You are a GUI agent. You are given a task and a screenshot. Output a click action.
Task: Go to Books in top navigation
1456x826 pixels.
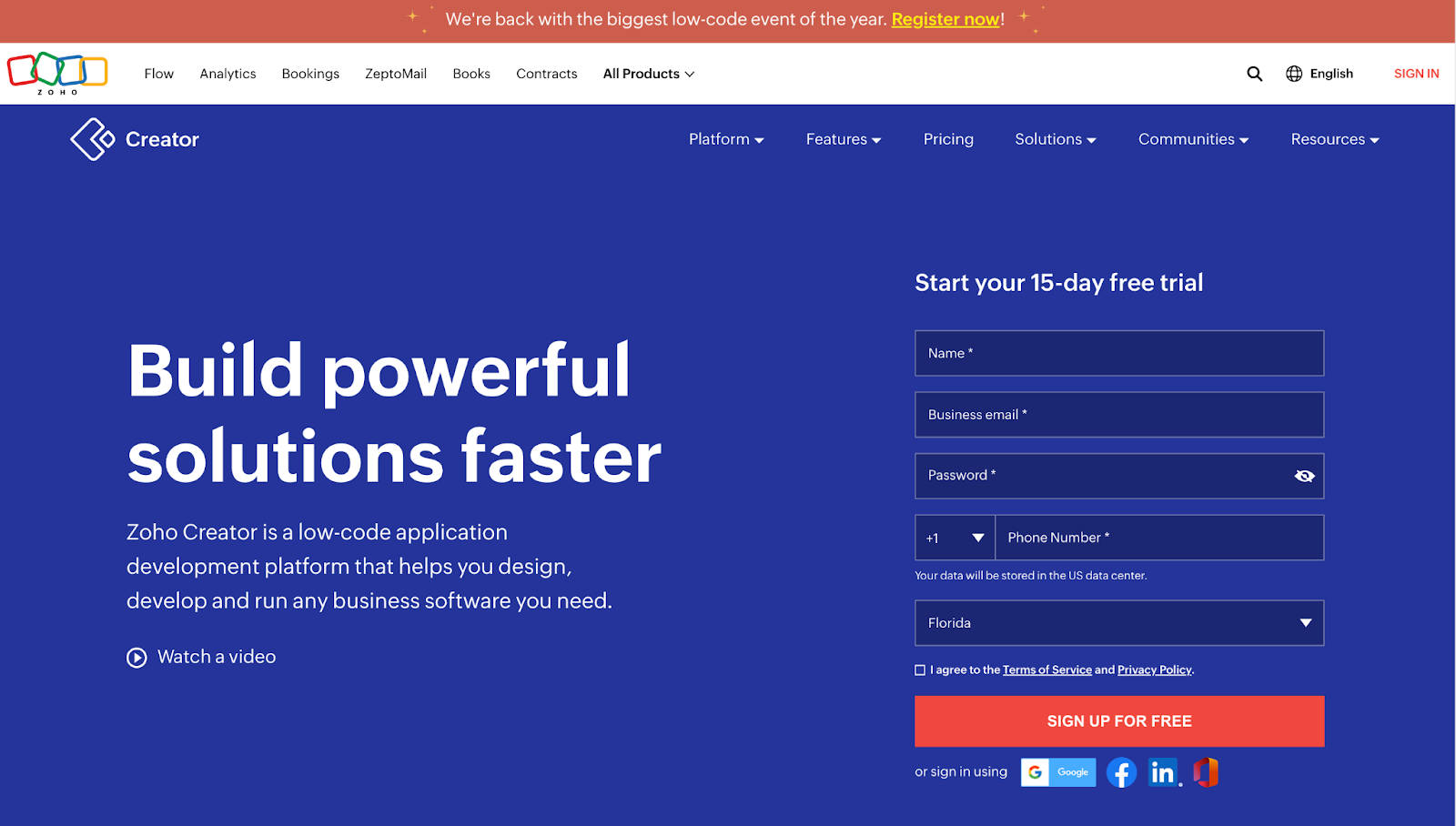coord(471,74)
